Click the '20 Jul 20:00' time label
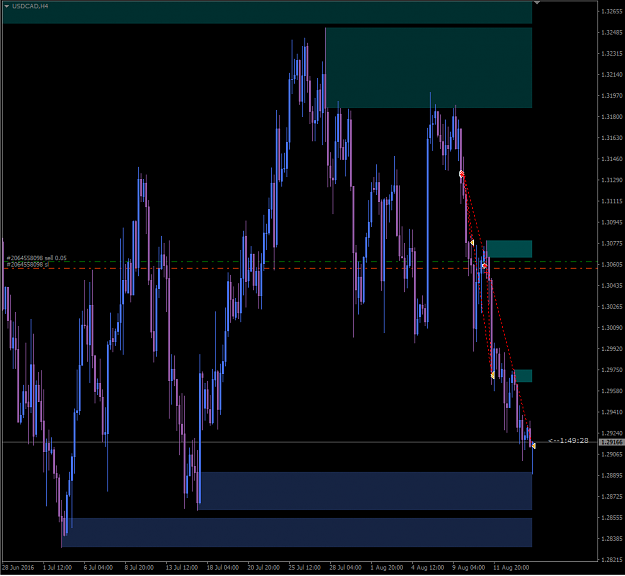625x576 pixels. pos(263,568)
